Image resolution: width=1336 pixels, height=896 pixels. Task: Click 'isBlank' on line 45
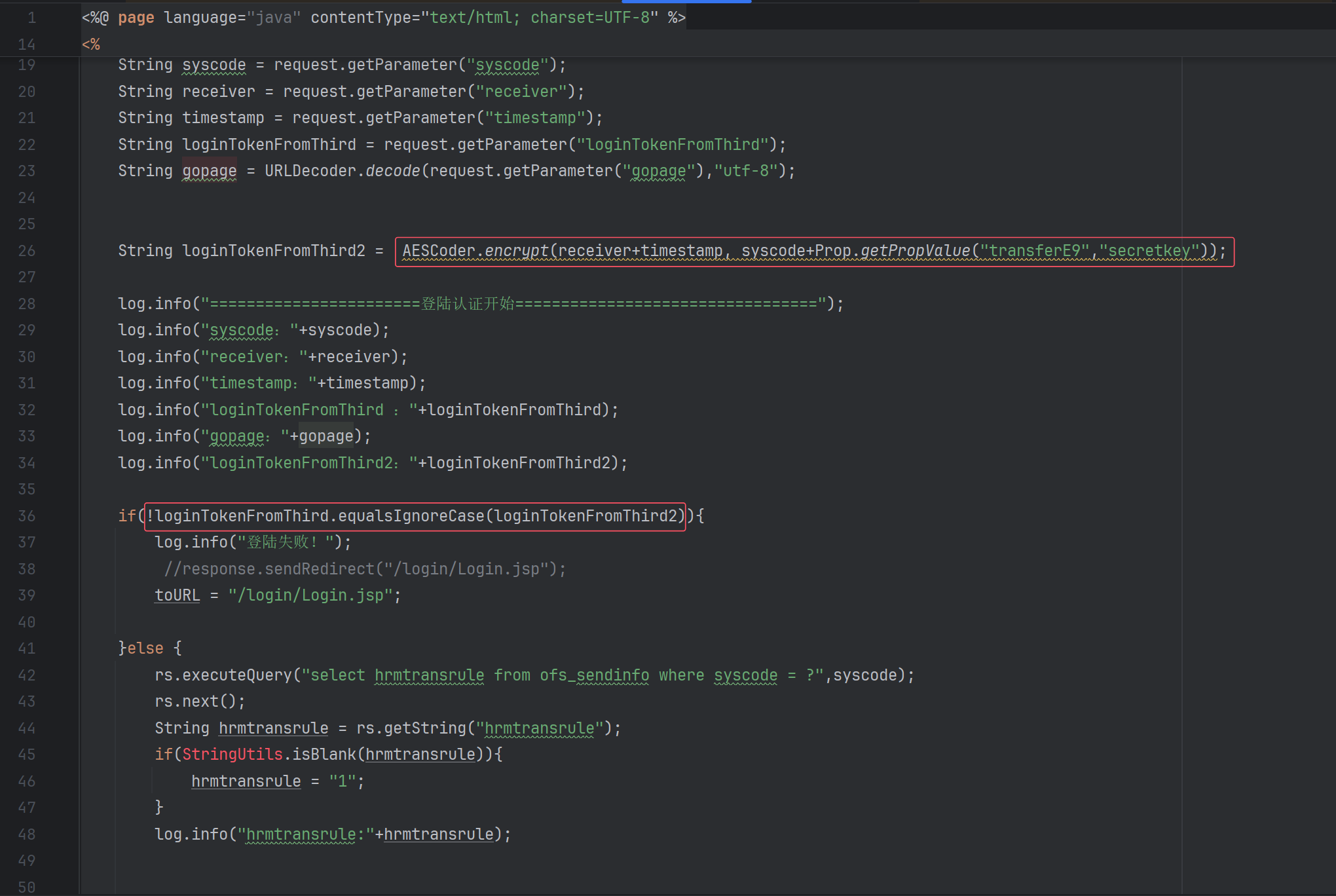coord(324,755)
